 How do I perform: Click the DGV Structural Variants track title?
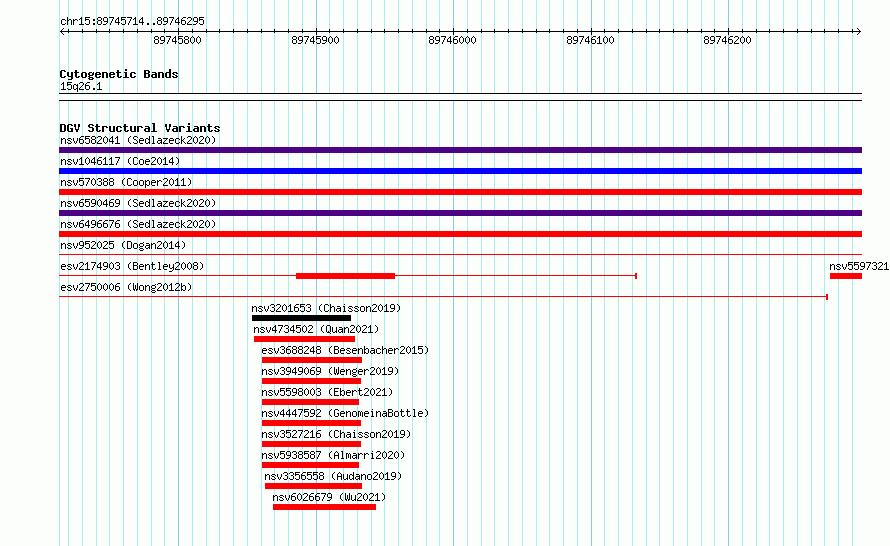(x=140, y=128)
